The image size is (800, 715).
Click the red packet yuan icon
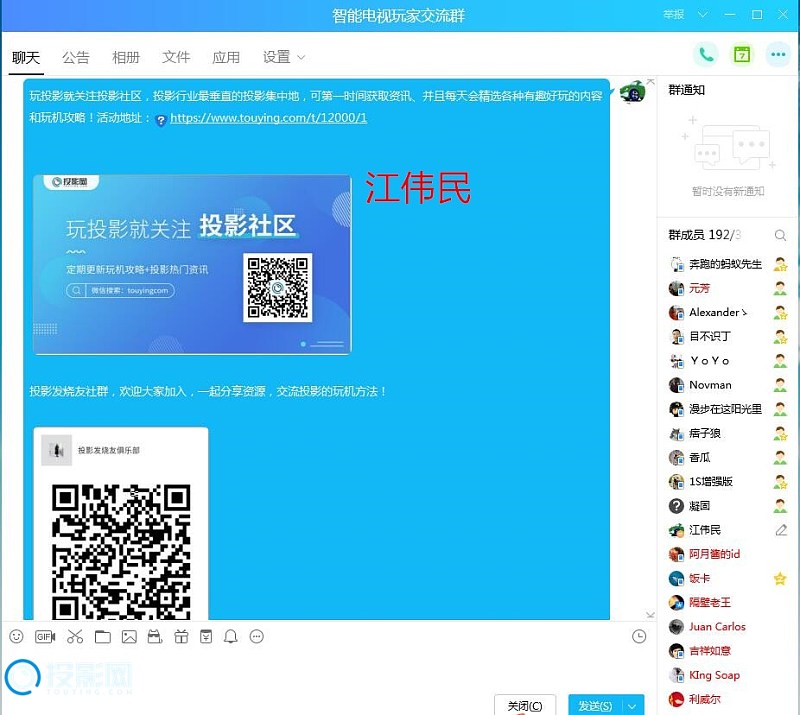(x=206, y=636)
